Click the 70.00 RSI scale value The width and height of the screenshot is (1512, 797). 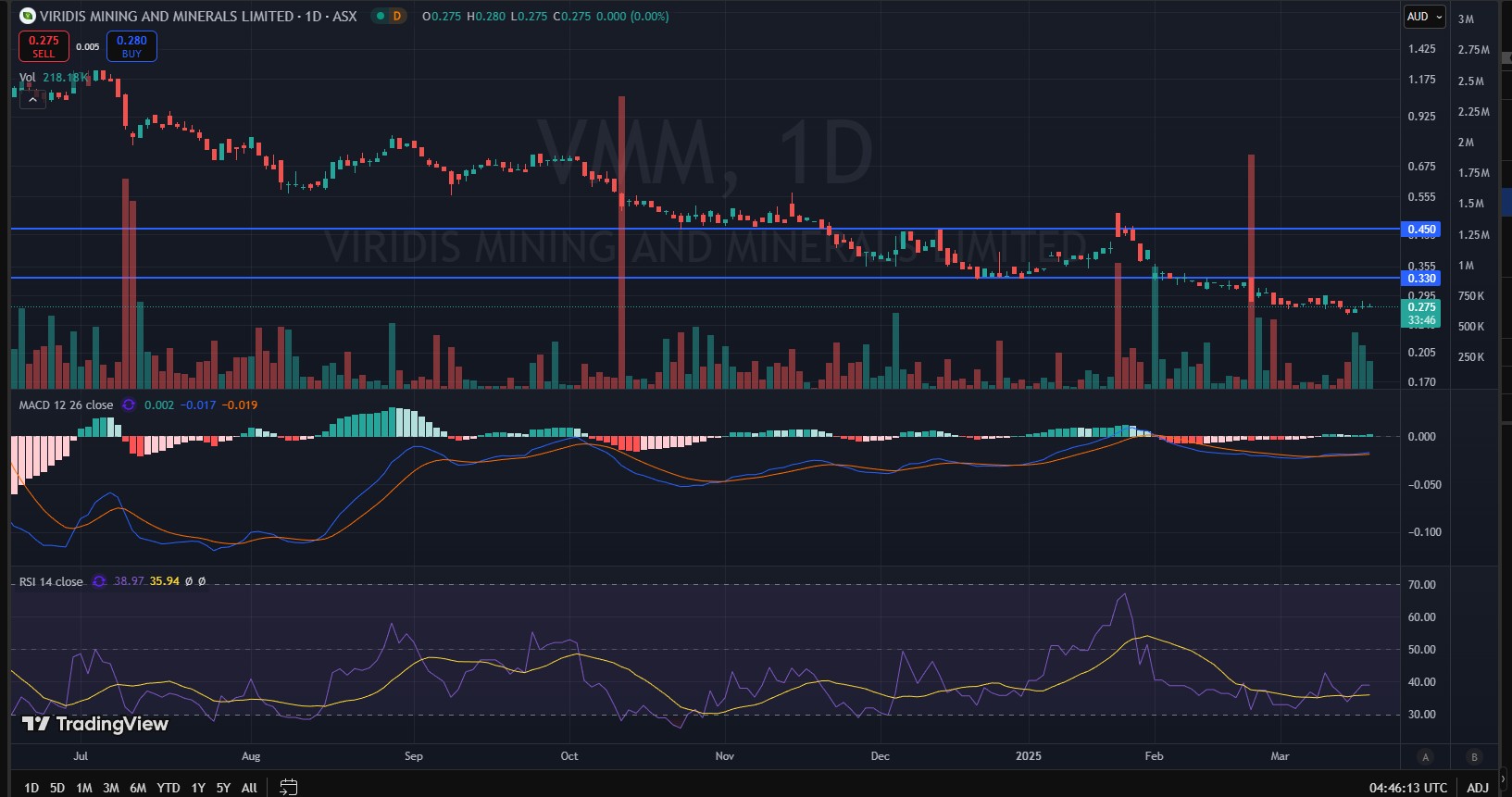[x=1421, y=585]
